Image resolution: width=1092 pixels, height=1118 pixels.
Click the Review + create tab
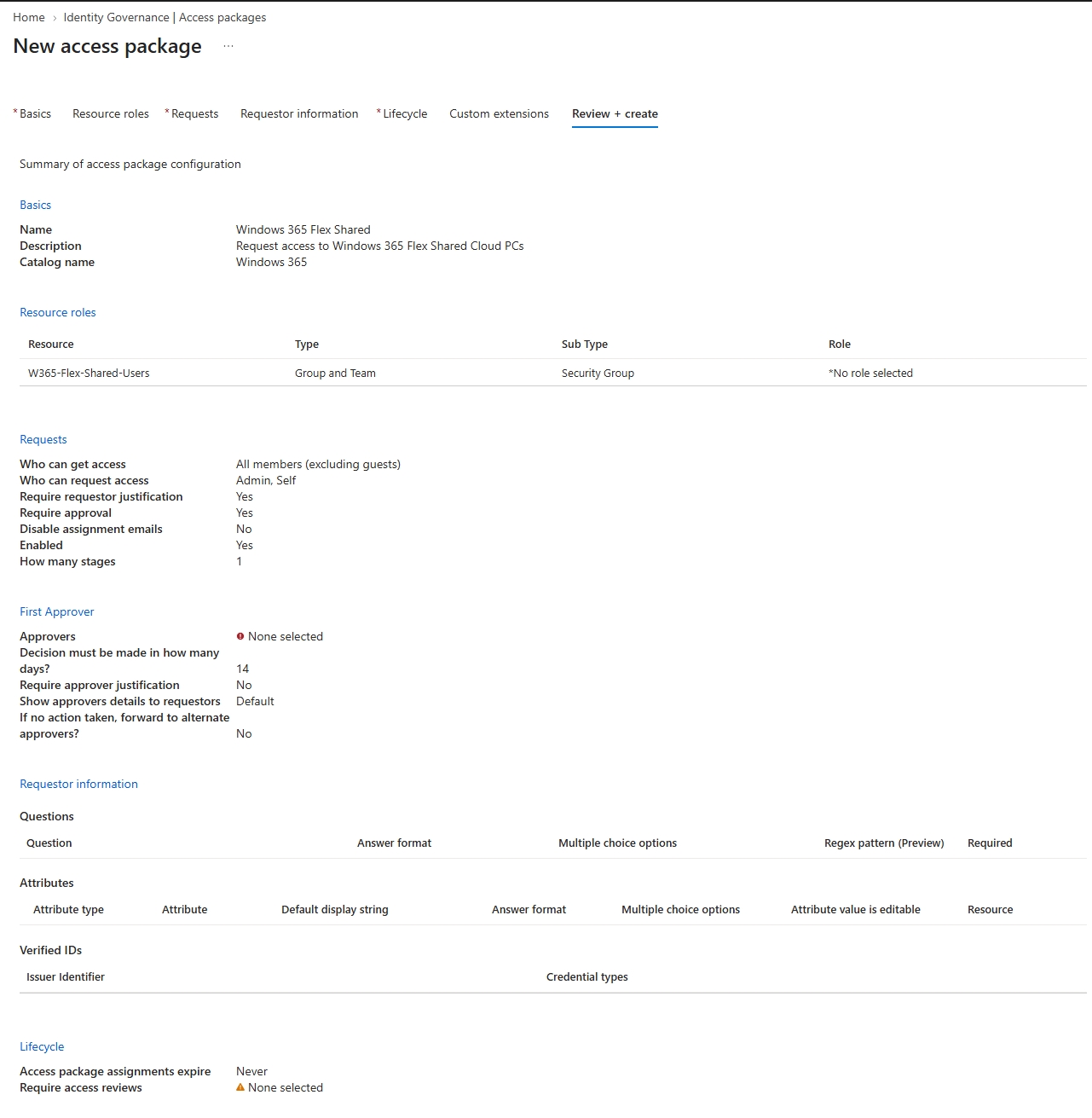pos(615,113)
